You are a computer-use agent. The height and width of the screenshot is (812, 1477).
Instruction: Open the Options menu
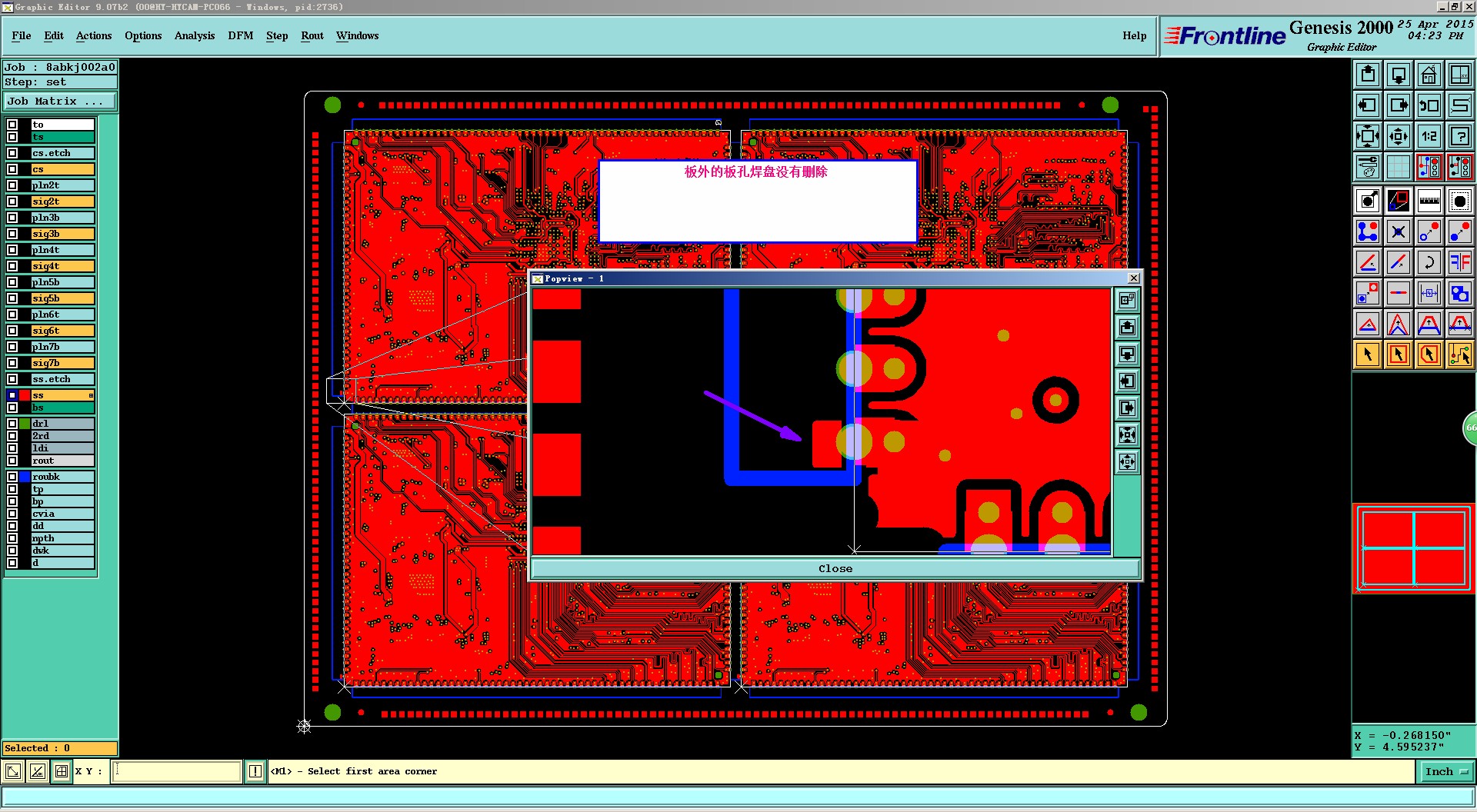point(143,35)
